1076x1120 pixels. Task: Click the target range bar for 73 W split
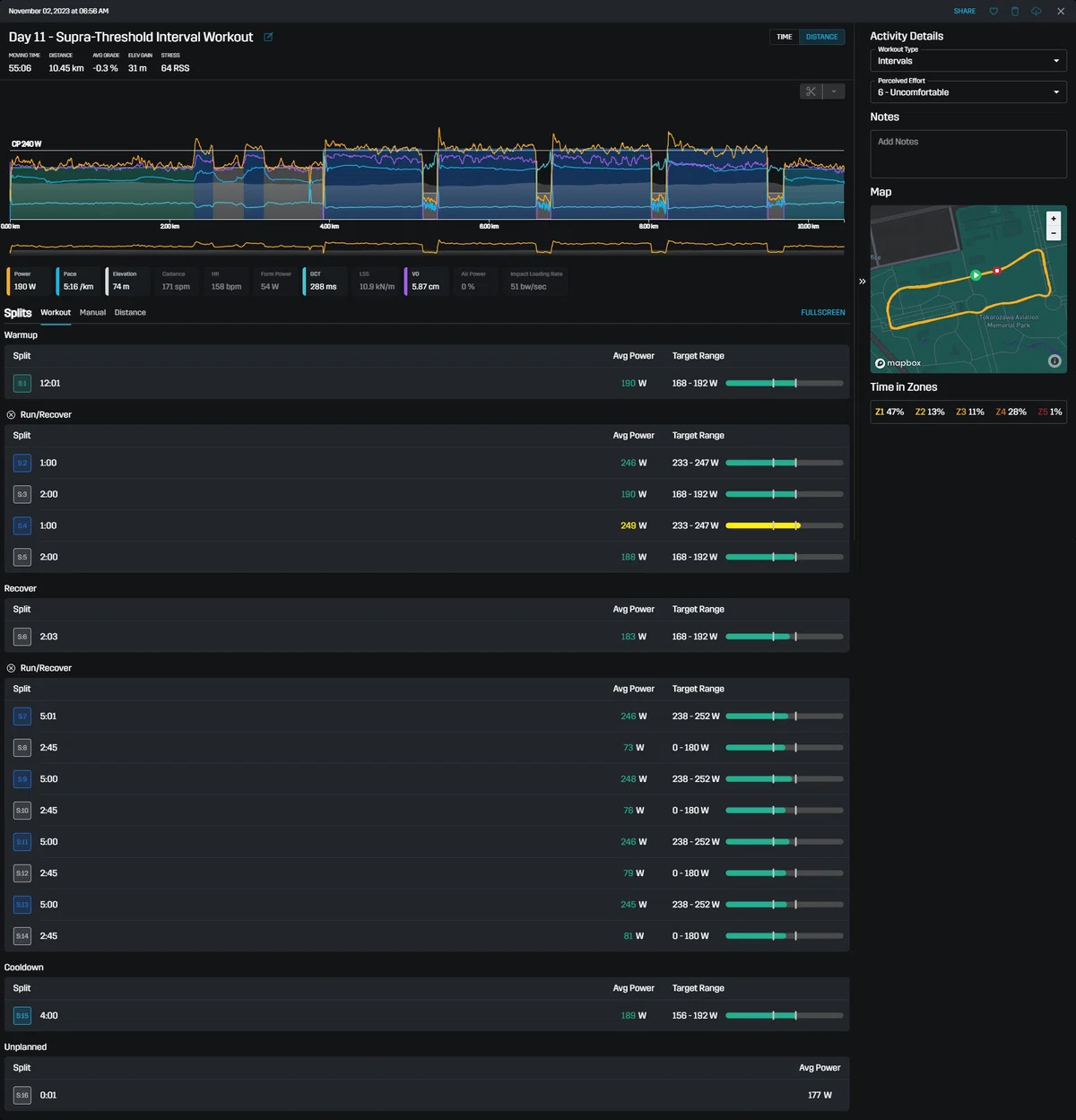click(785, 748)
